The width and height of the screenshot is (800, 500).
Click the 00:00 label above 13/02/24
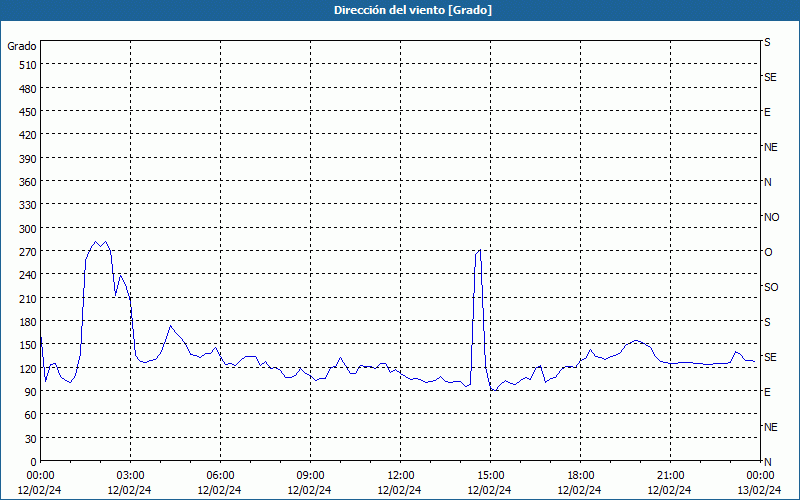tap(760, 476)
